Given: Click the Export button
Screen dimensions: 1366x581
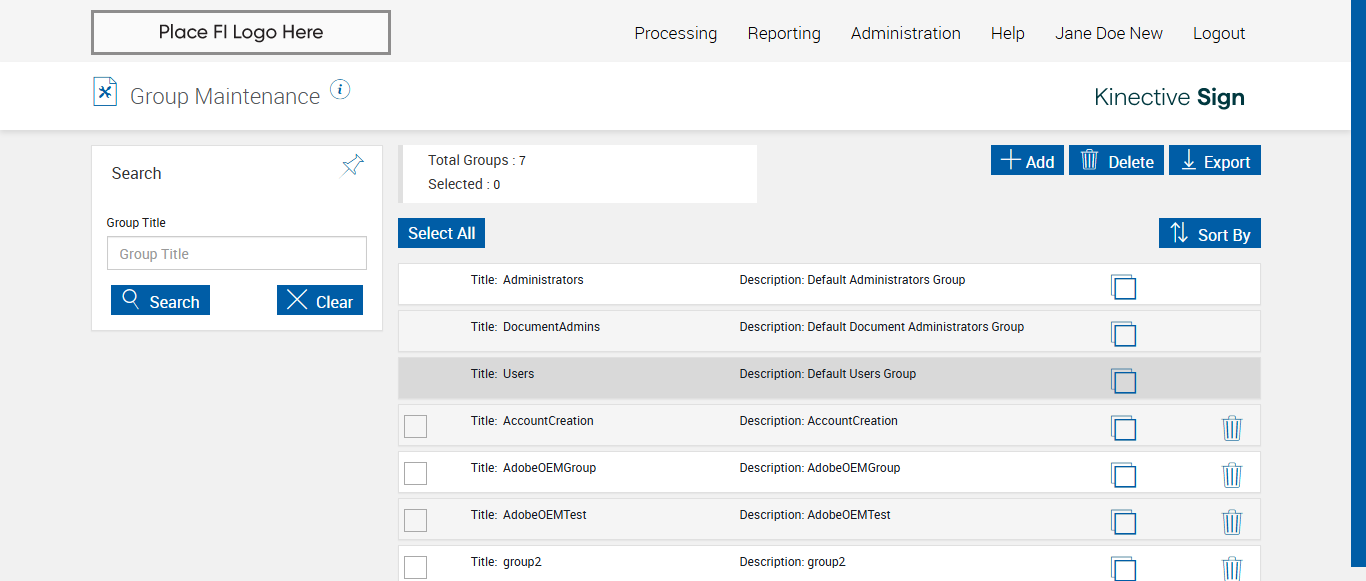Looking at the screenshot, I should tap(1216, 161).
